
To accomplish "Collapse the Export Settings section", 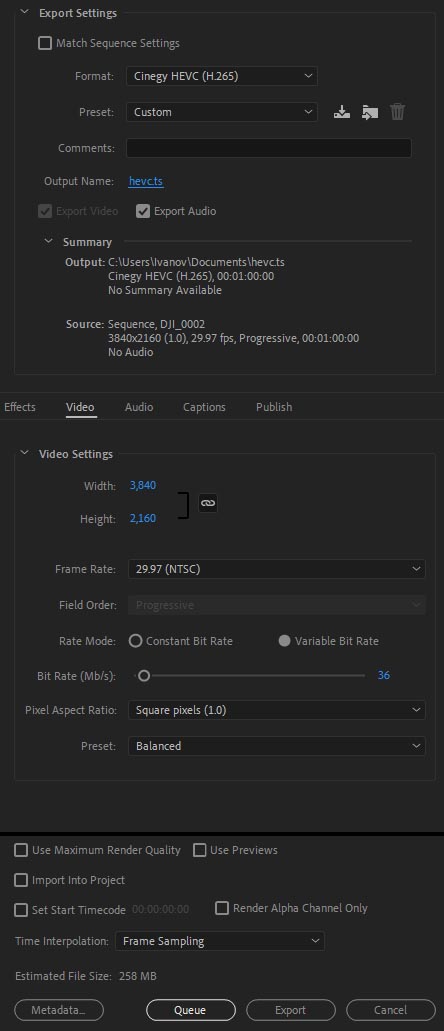I will coord(24,12).
